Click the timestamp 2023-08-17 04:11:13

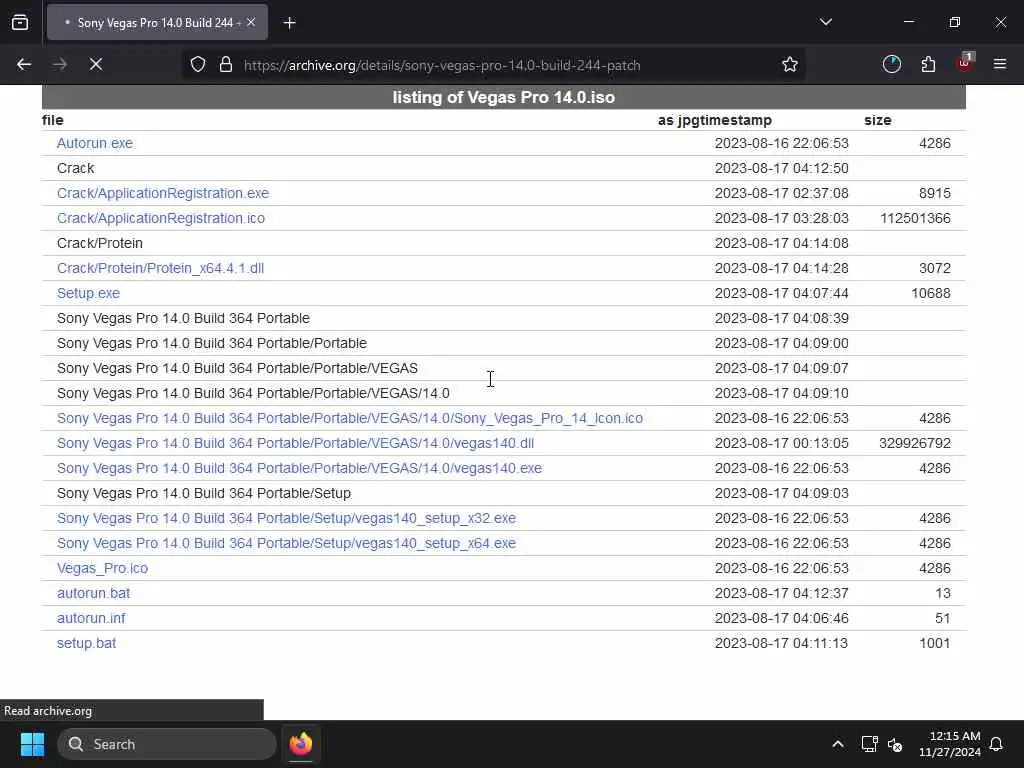781,643
